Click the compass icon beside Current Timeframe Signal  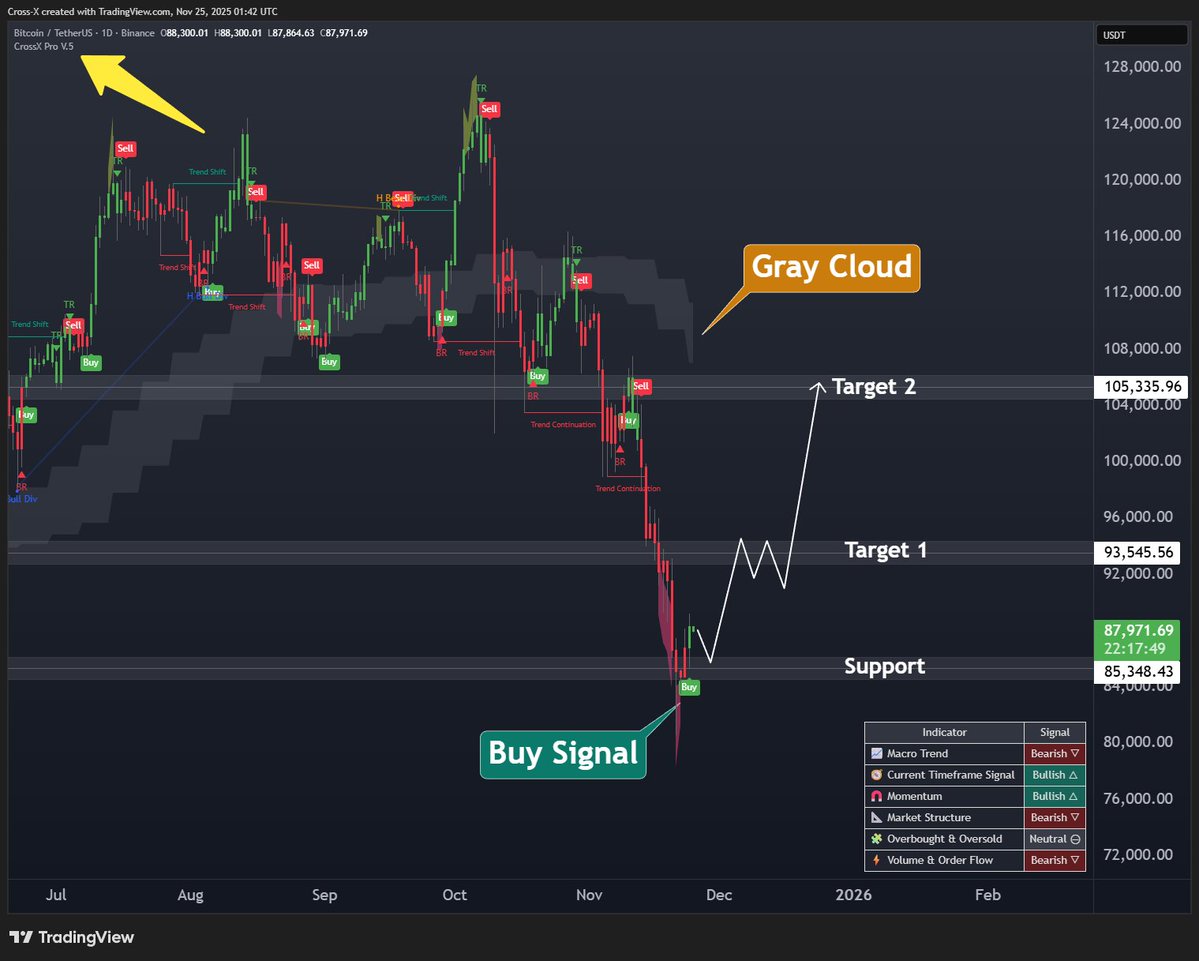876,775
